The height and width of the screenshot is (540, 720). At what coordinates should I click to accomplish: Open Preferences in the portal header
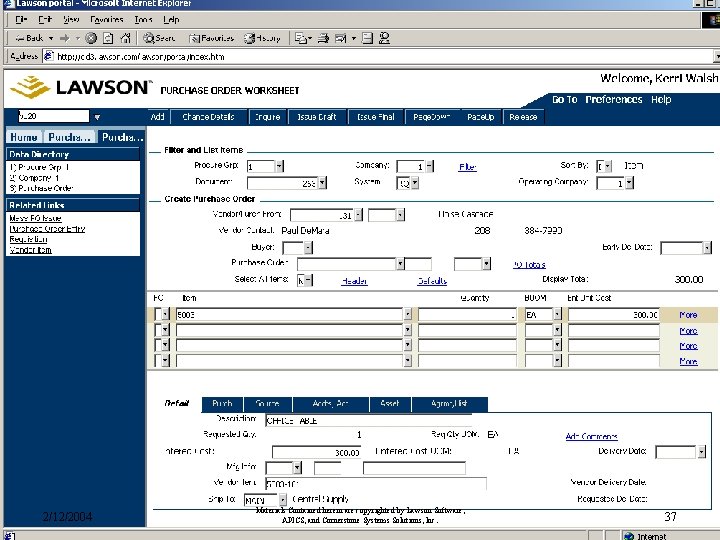coord(613,99)
